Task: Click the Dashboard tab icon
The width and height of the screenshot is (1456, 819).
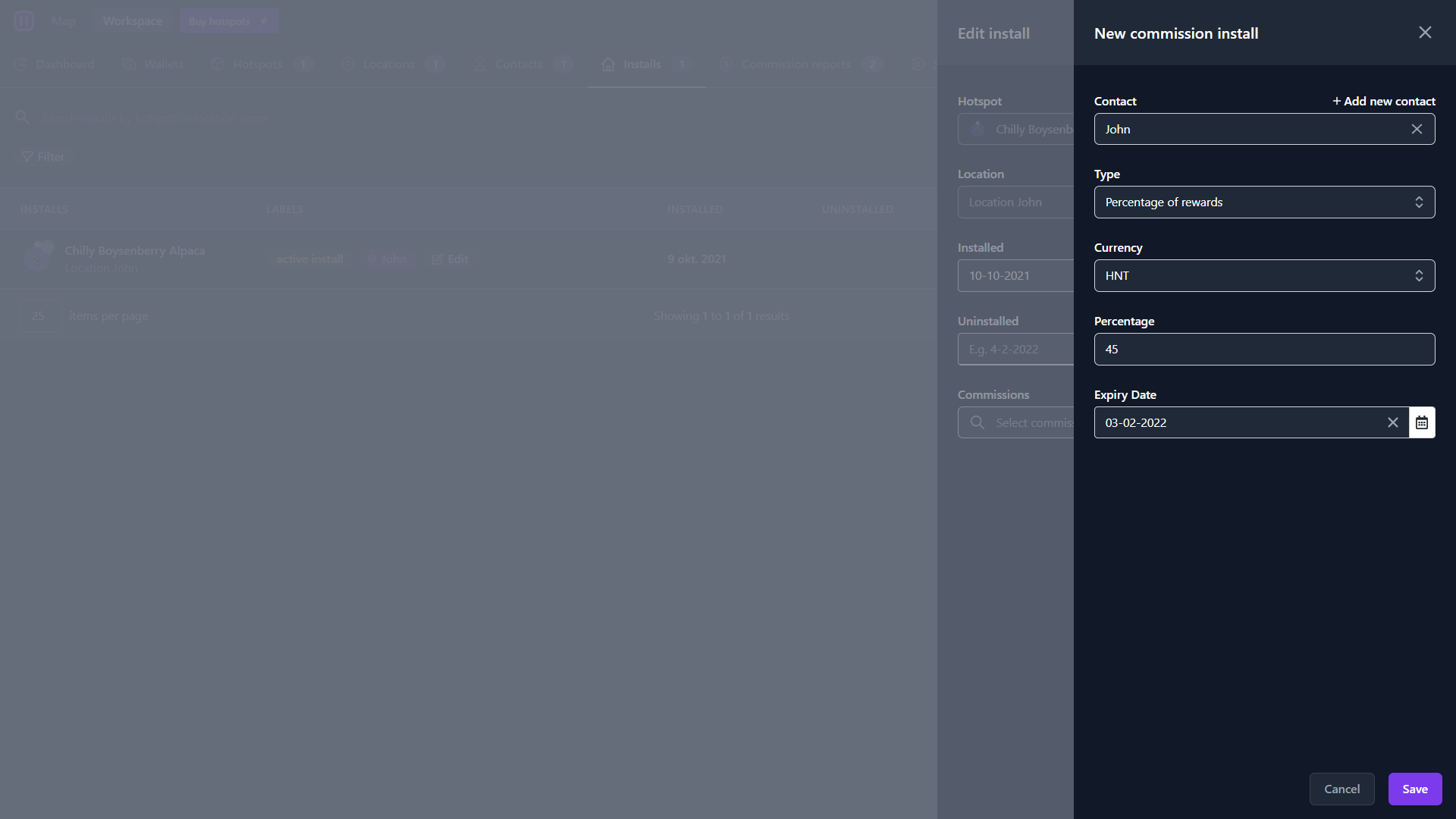Action: [x=21, y=64]
